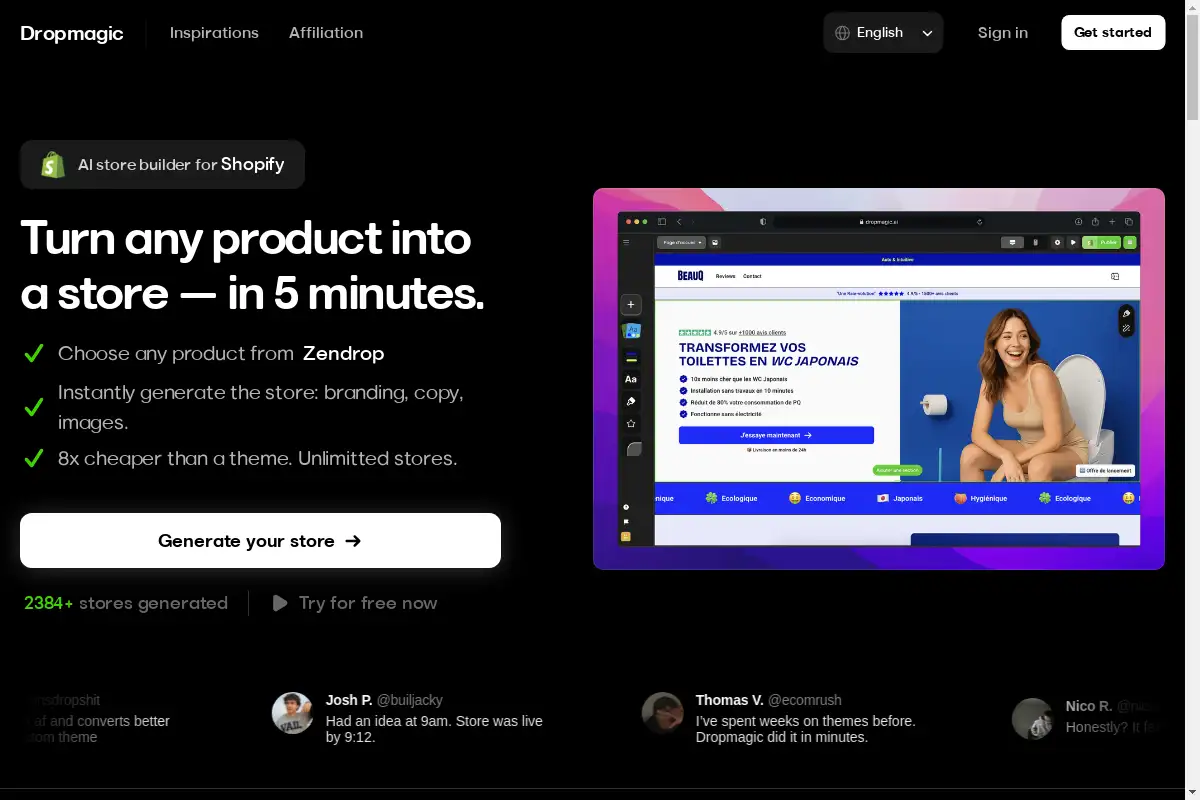This screenshot has width=1200, height=800.
Task: Click the name "Josh P."
Action: pyautogui.click(x=349, y=700)
